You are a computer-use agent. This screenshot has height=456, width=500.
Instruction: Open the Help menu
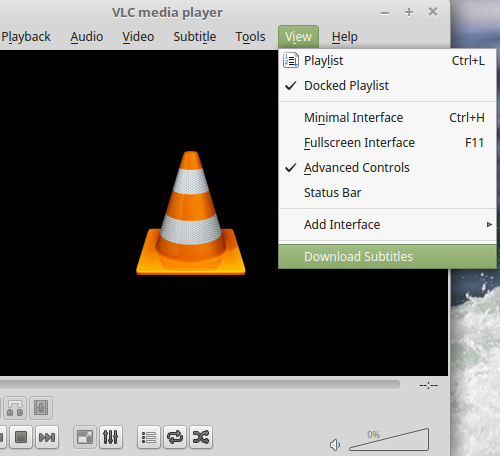(345, 37)
